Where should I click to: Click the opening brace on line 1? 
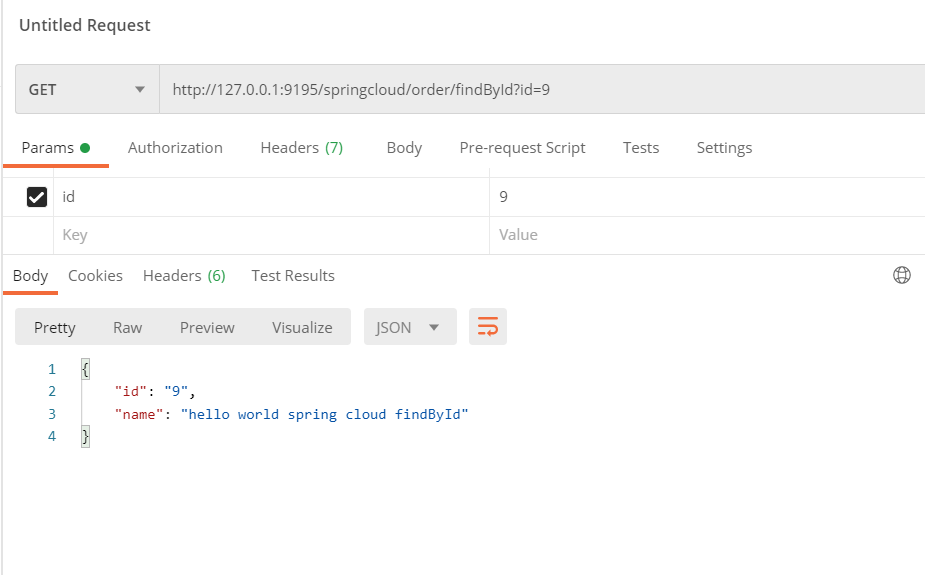coord(86,369)
